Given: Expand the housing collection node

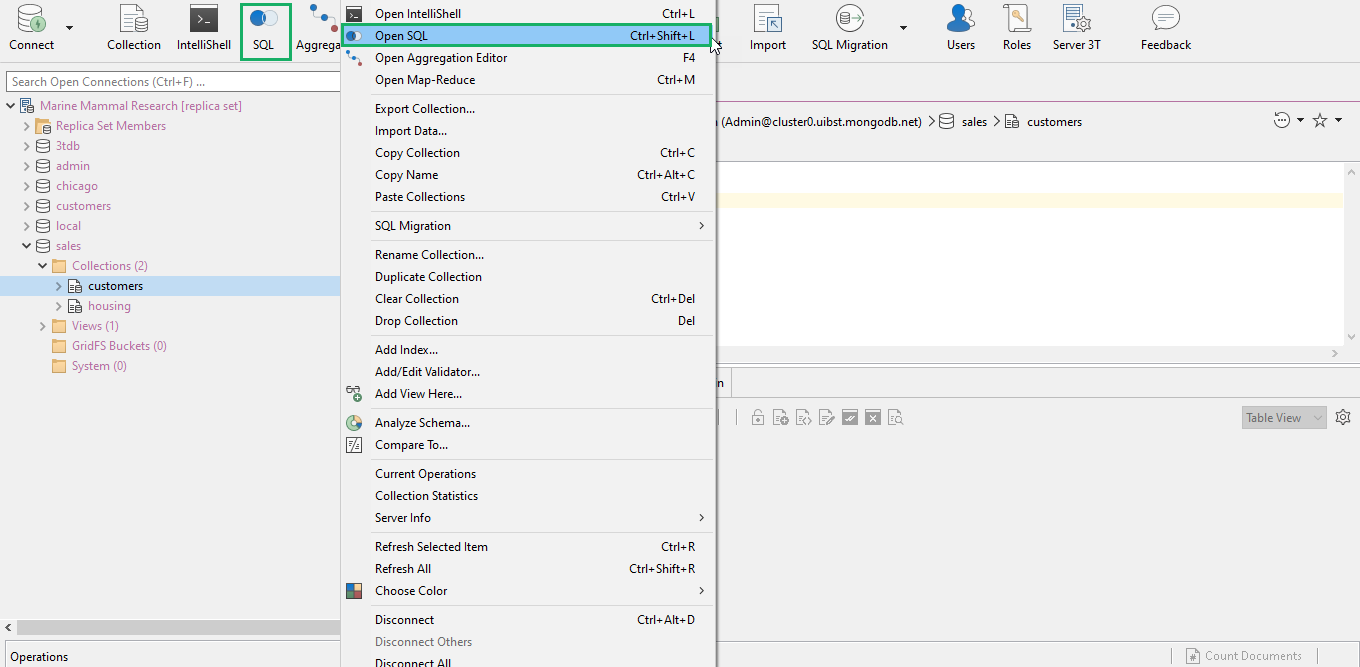Looking at the screenshot, I should coord(58,306).
